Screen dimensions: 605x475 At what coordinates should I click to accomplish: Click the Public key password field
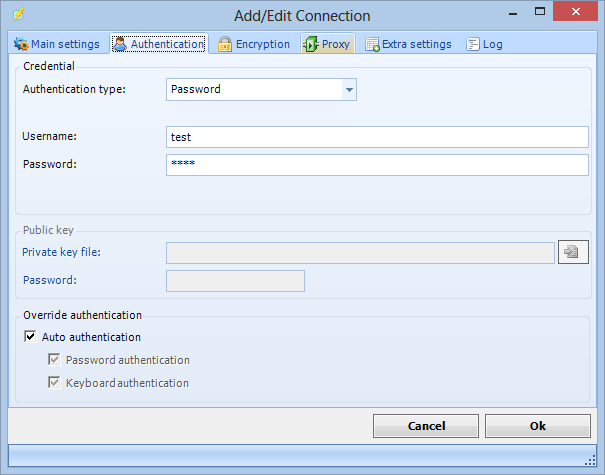coord(235,281)
